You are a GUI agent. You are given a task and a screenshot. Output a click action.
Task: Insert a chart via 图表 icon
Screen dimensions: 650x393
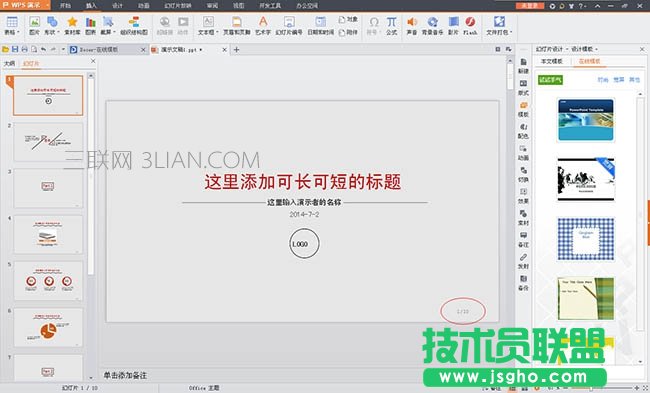(x=90, y=22)
